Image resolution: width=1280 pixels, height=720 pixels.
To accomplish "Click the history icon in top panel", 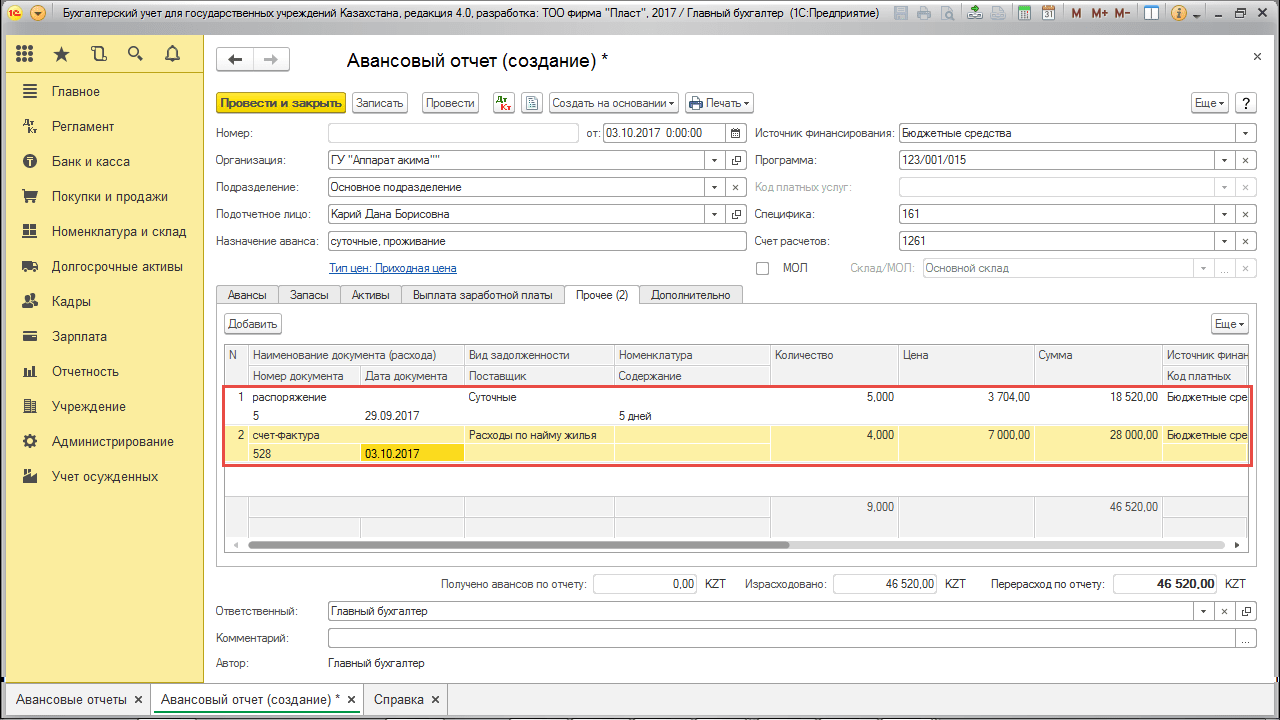I will pyautogui.click(x=98, y=54).
